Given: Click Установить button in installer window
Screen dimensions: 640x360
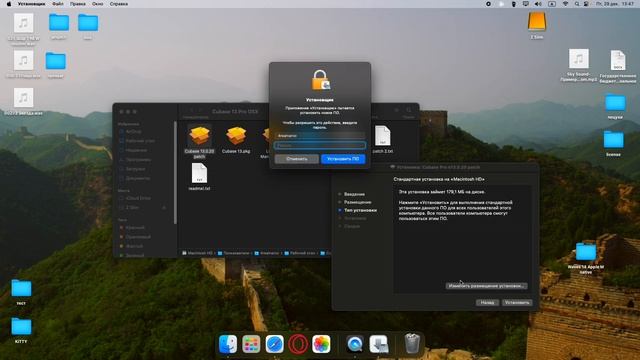Looking at the screenshot, I should click(x=517, y=302).
